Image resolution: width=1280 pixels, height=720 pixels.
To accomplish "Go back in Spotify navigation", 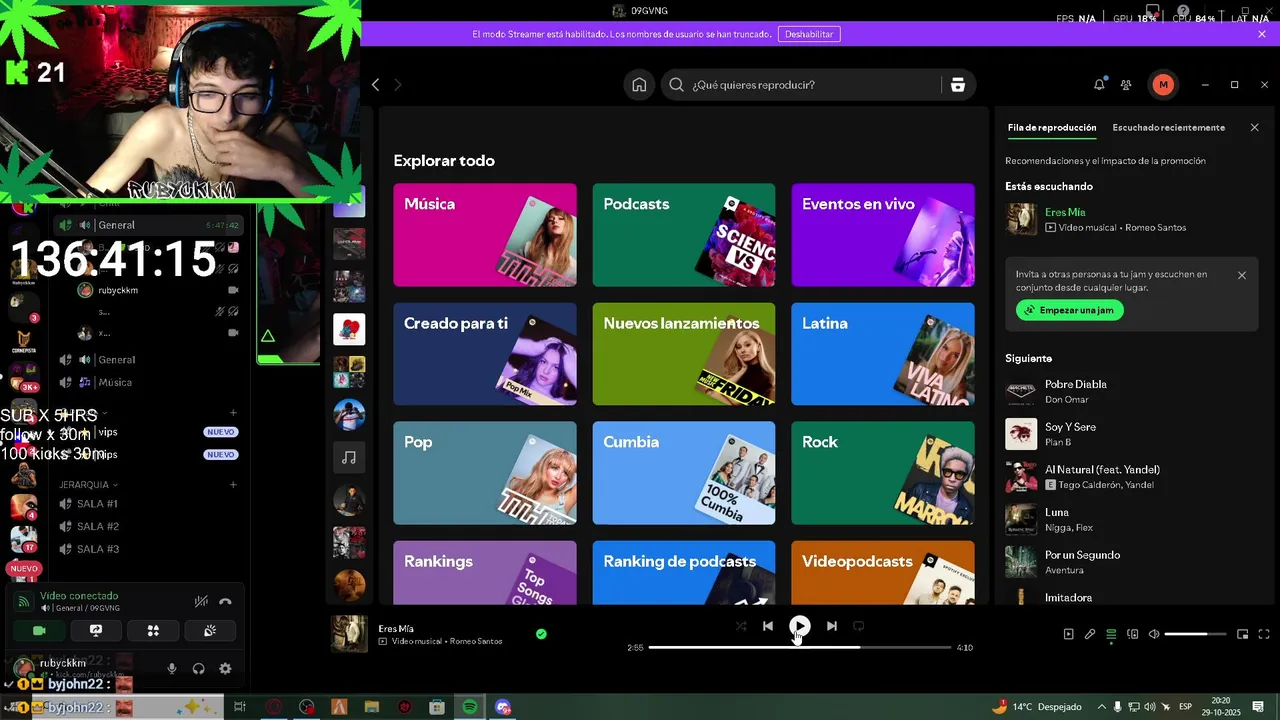I will [x=376, y=85].
